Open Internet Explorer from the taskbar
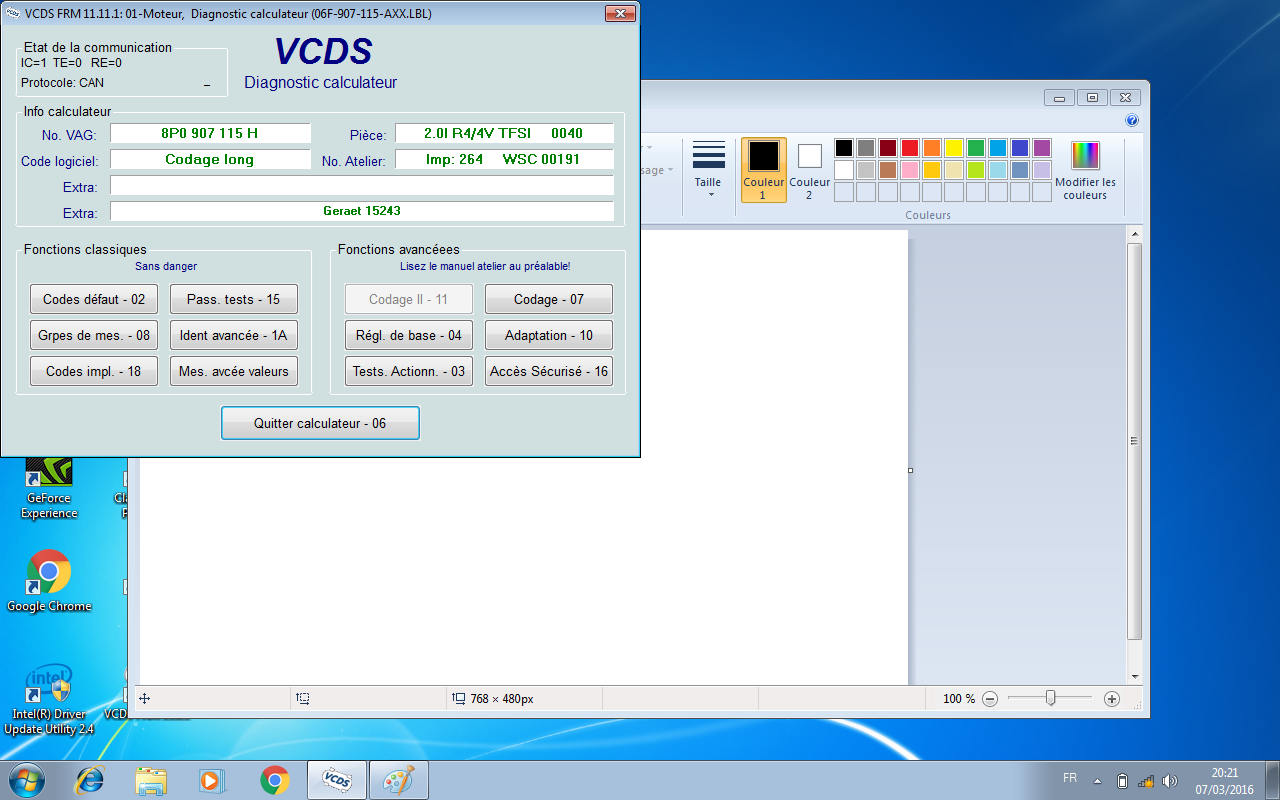 tap(91, 780)
